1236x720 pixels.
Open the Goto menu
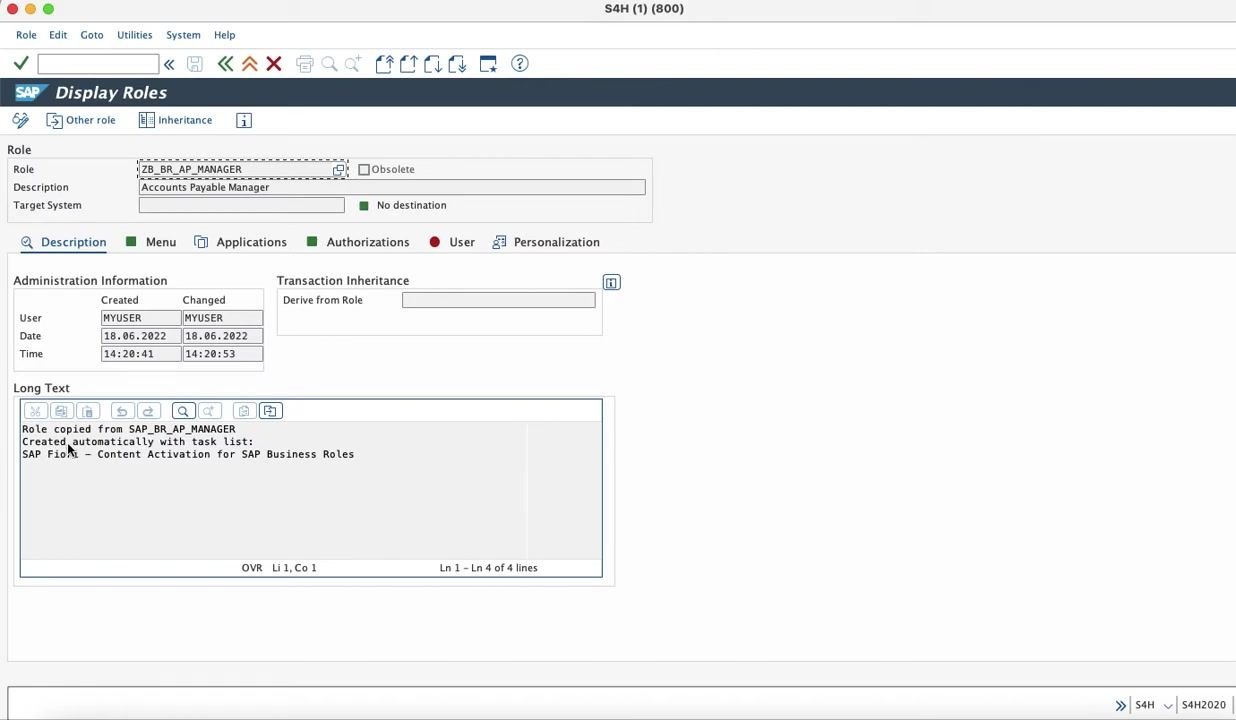pos(91,35)
